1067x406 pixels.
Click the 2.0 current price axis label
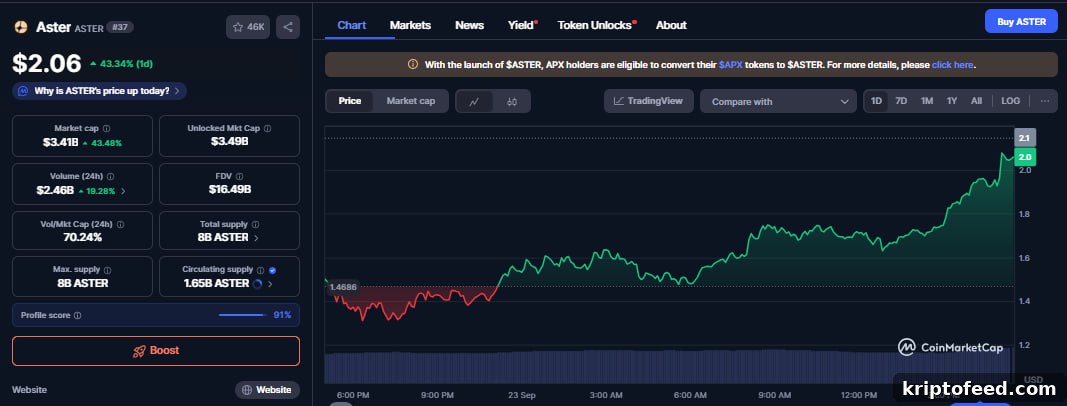1025,157
